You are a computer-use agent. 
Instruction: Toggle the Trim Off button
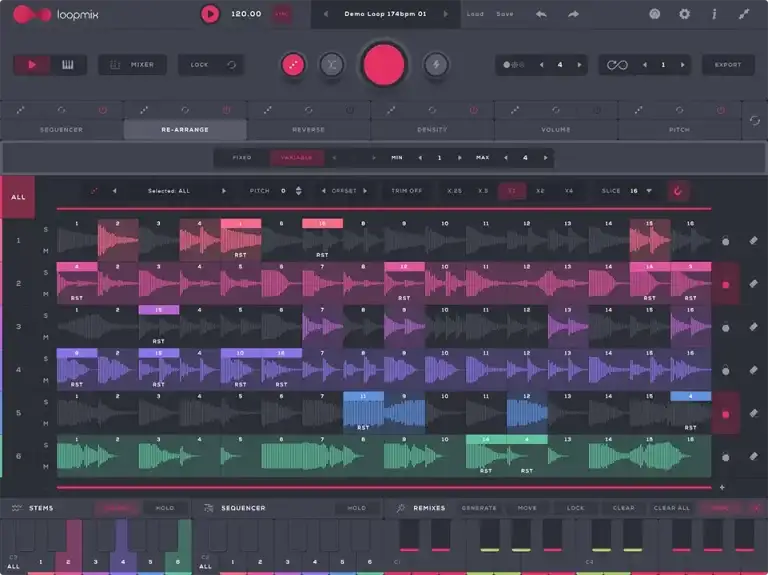point(407,191)
